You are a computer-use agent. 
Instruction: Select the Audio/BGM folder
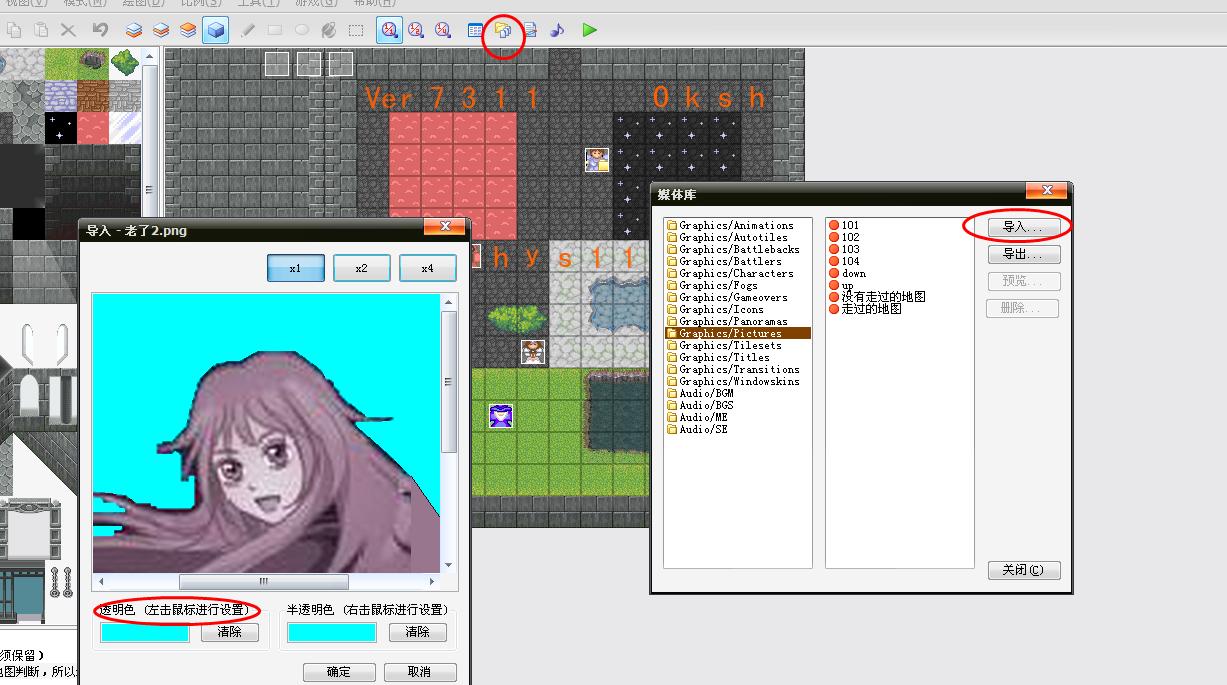click(x=738, y=393)
